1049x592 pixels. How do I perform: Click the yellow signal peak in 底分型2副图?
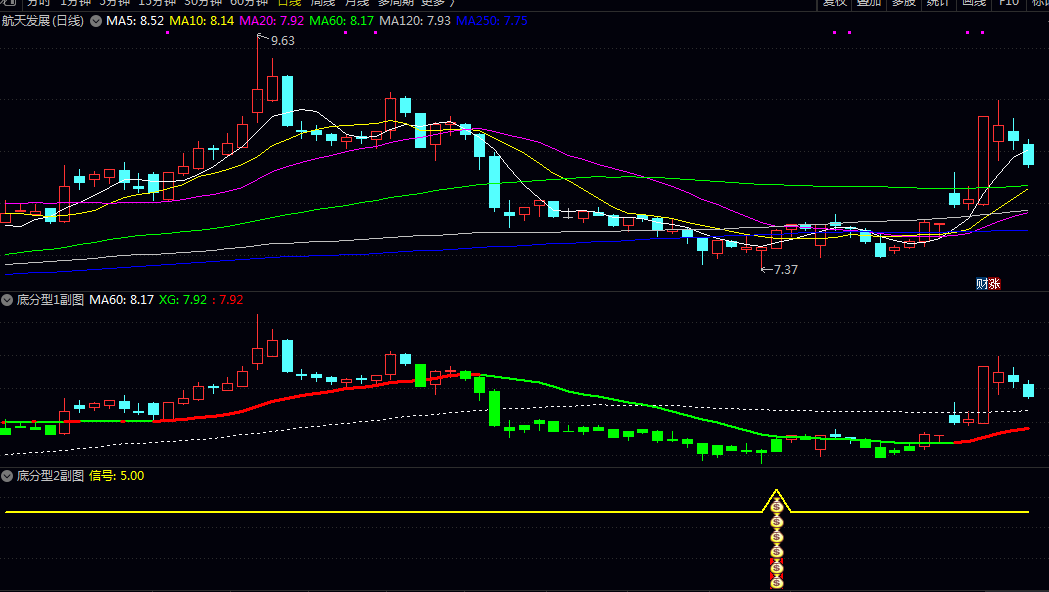click(x=776, y=493)
